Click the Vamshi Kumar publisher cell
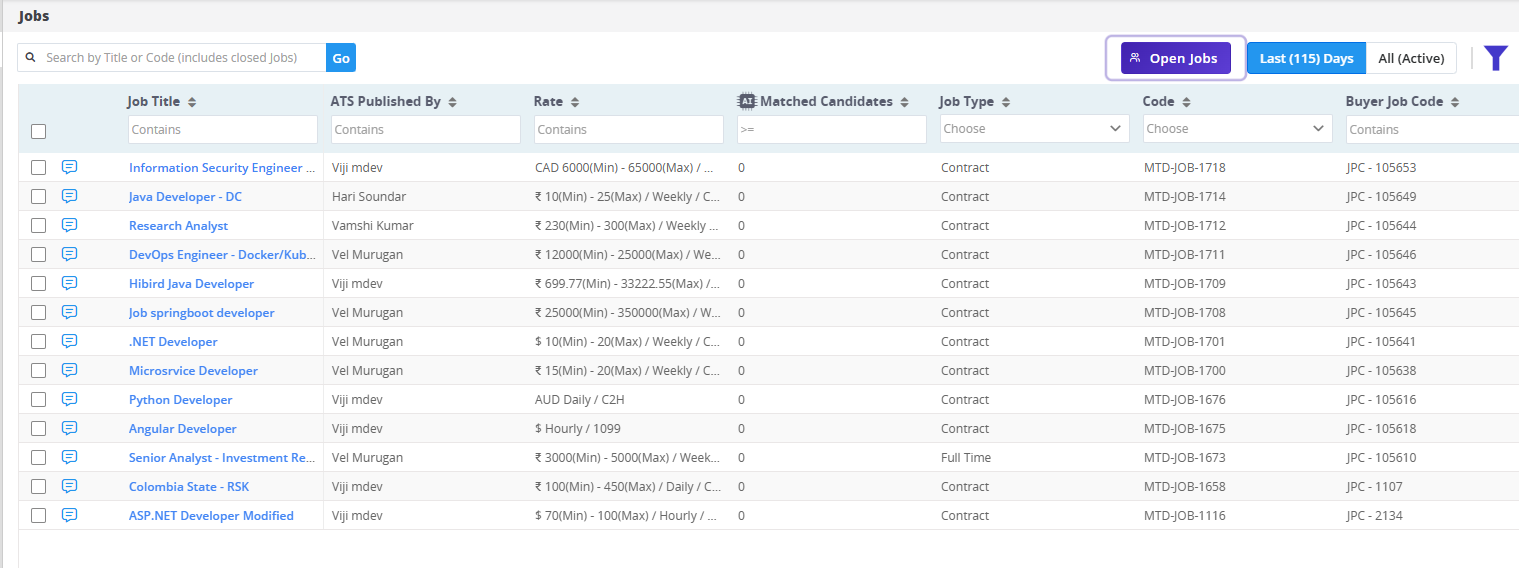The height and width of the screenshot is (568, 1519). coord(373,226)
